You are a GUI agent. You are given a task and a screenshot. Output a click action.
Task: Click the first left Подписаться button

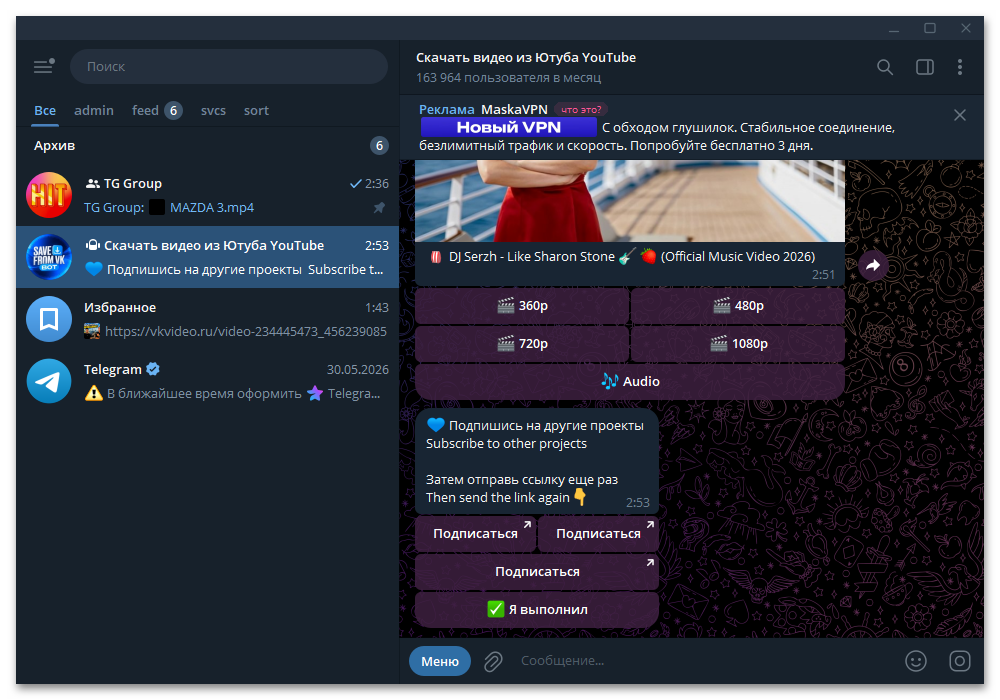[475, 534]
